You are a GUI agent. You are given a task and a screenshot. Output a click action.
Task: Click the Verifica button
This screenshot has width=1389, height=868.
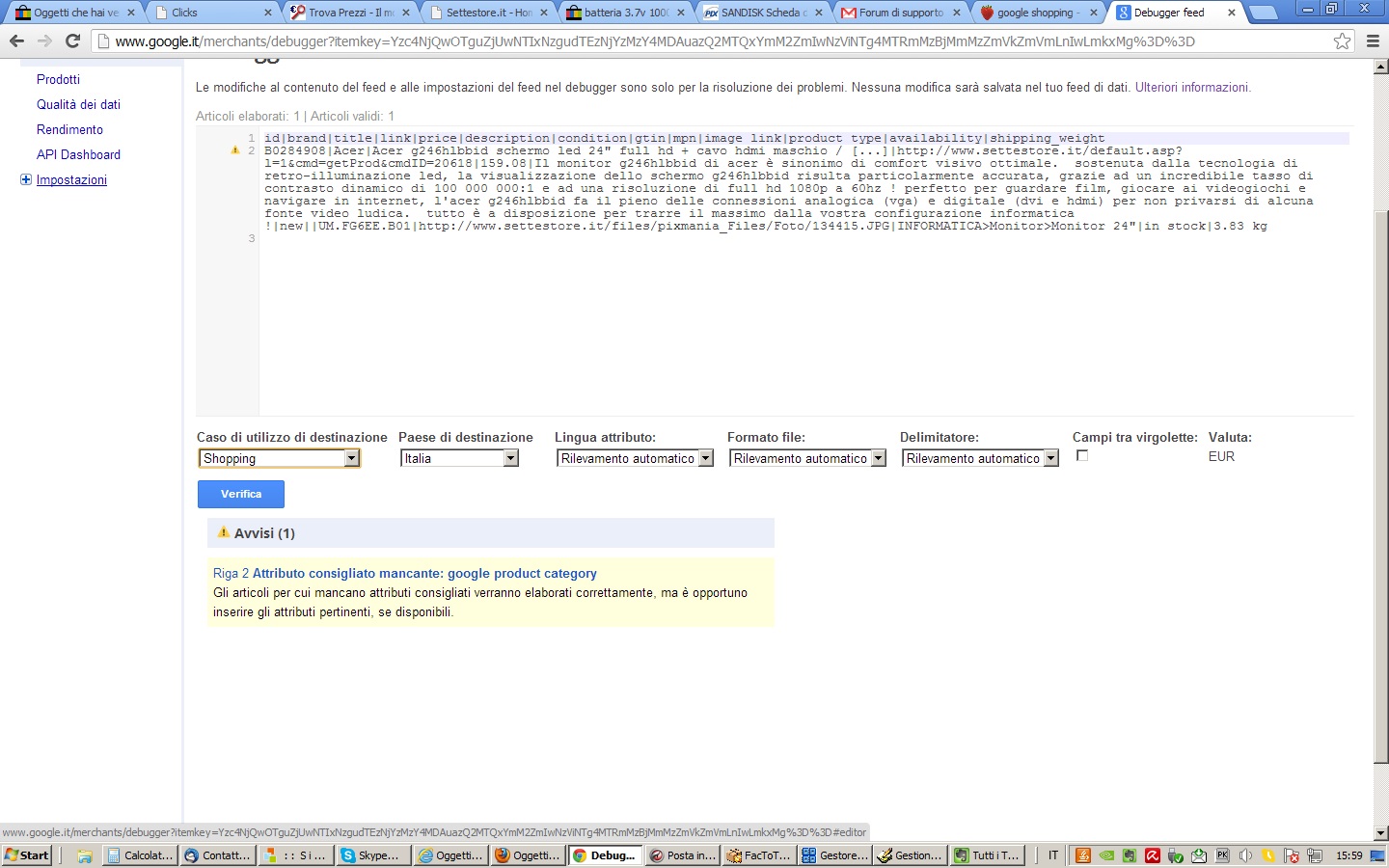(x=241, y=494)
